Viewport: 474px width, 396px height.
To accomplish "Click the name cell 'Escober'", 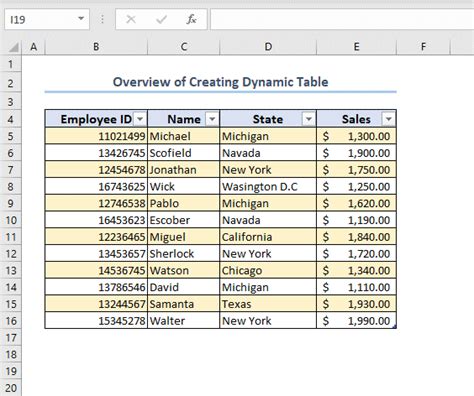I will pos(184,220).
